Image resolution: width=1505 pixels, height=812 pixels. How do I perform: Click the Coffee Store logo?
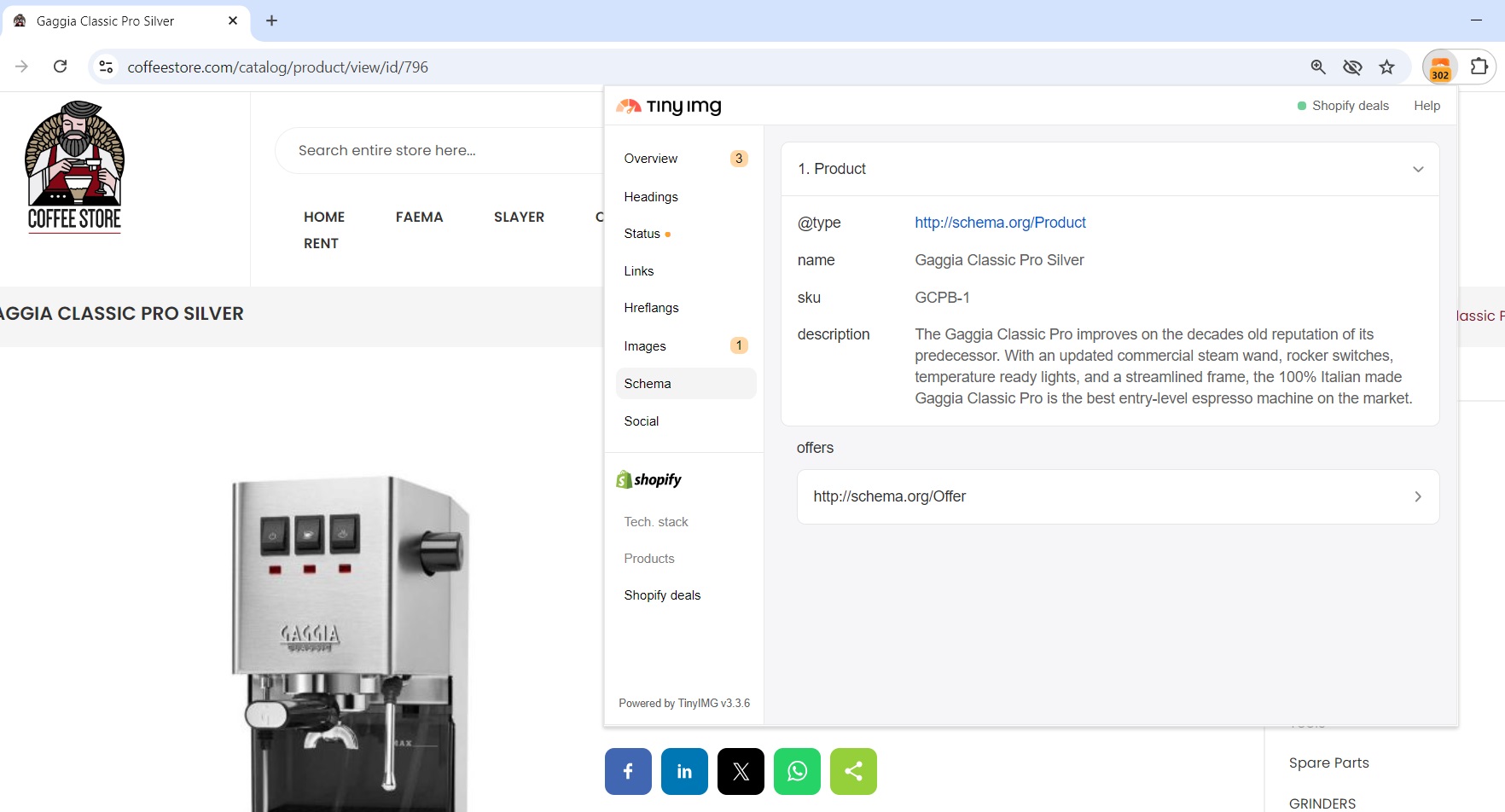pos(73,167)
